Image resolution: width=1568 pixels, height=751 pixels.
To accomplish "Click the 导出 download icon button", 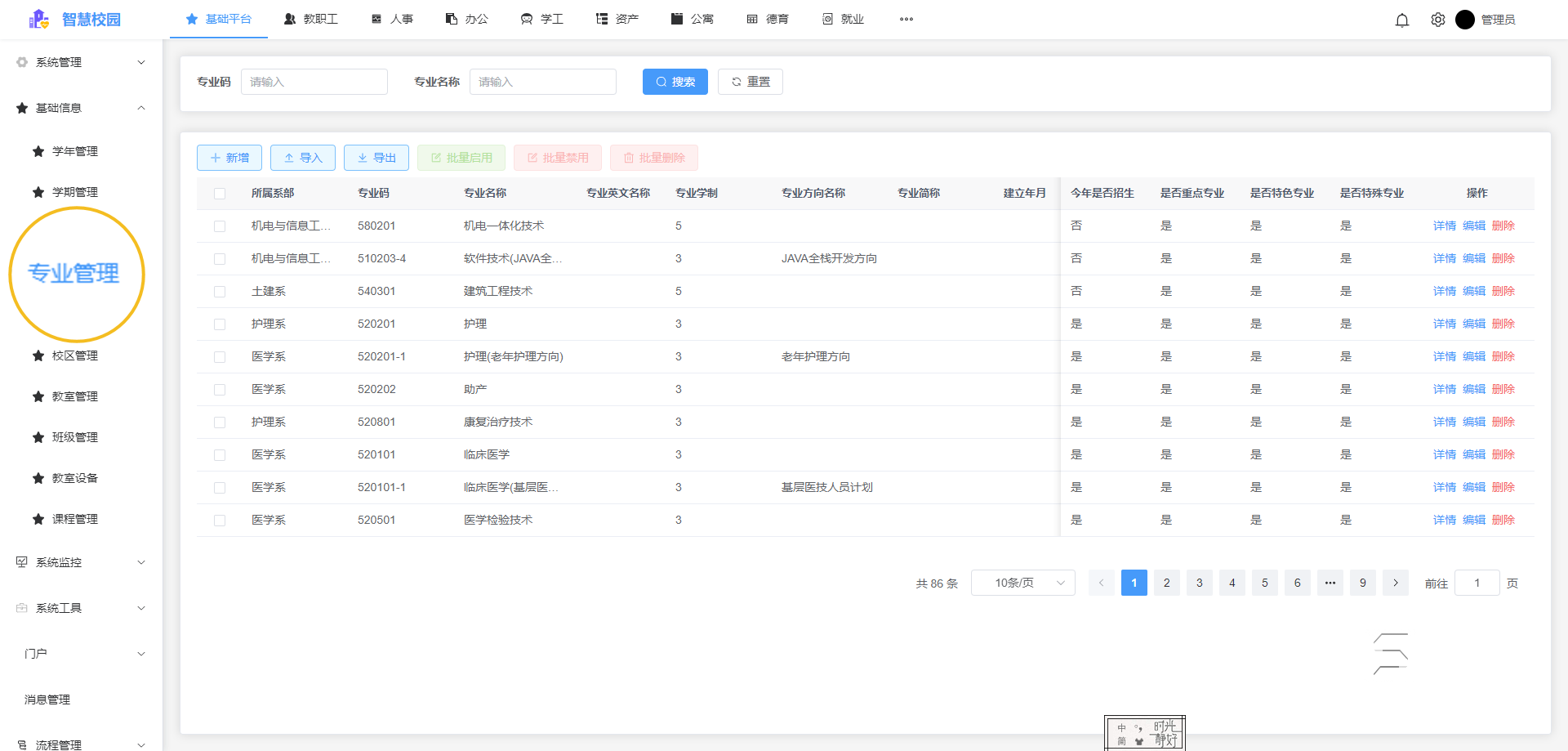I will [x=363, y=158].
